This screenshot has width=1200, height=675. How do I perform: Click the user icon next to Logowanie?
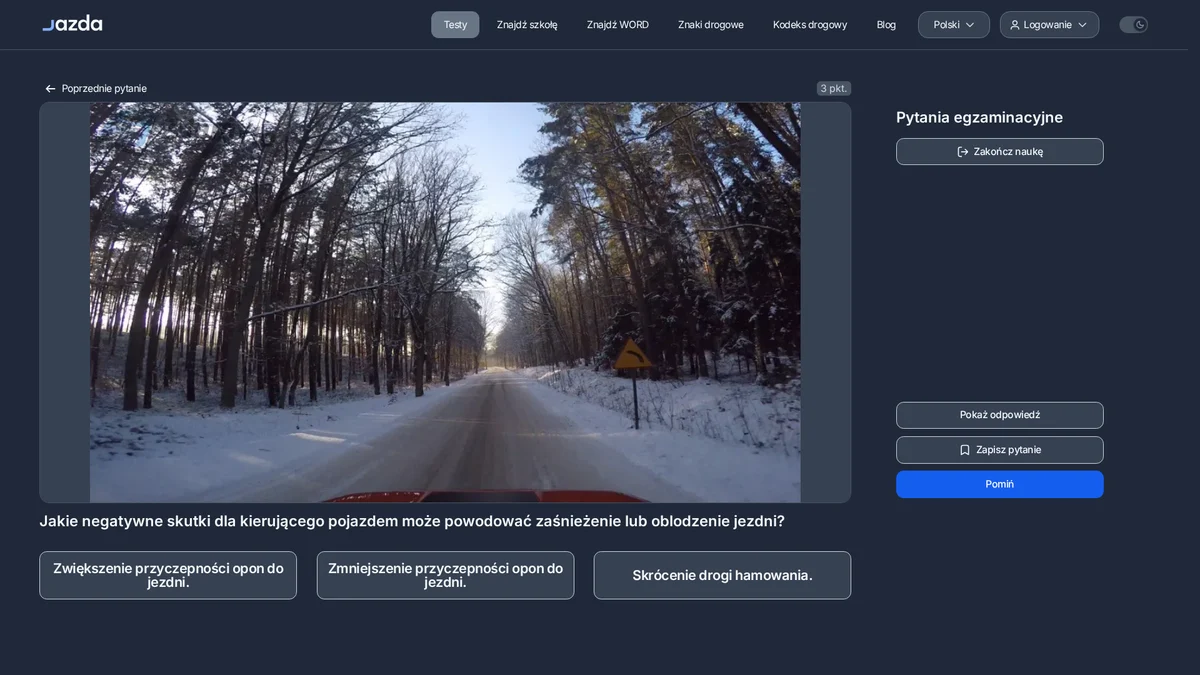coord(1015,25)
